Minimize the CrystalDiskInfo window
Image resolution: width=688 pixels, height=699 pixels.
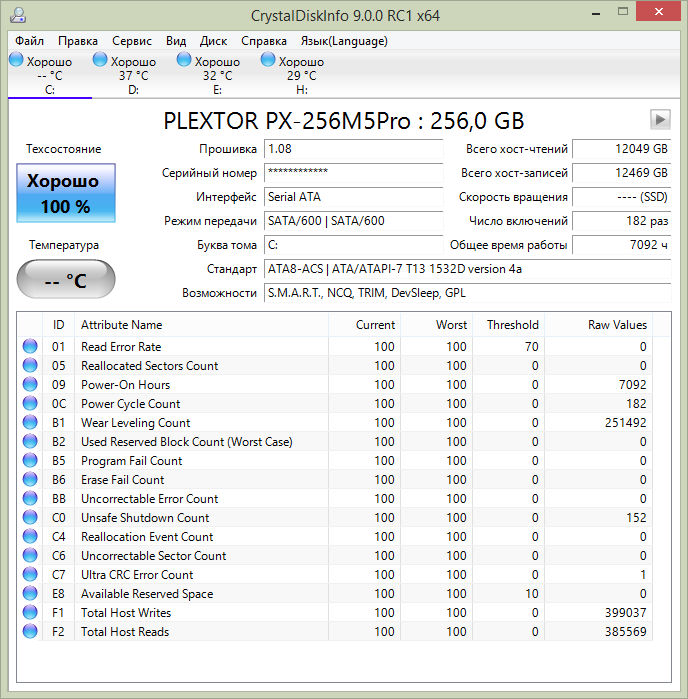pos(596,14)
